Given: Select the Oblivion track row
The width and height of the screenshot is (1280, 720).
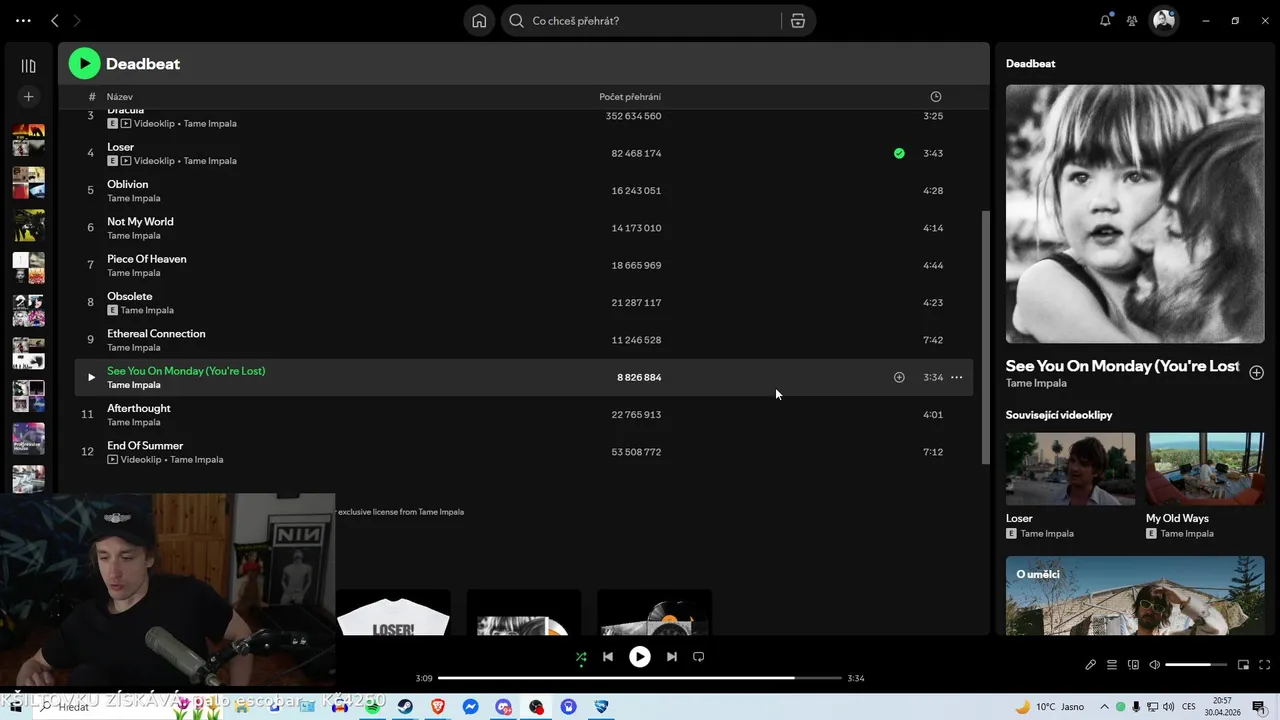Looking at the screenshot, I should click(x=523, y=190).
